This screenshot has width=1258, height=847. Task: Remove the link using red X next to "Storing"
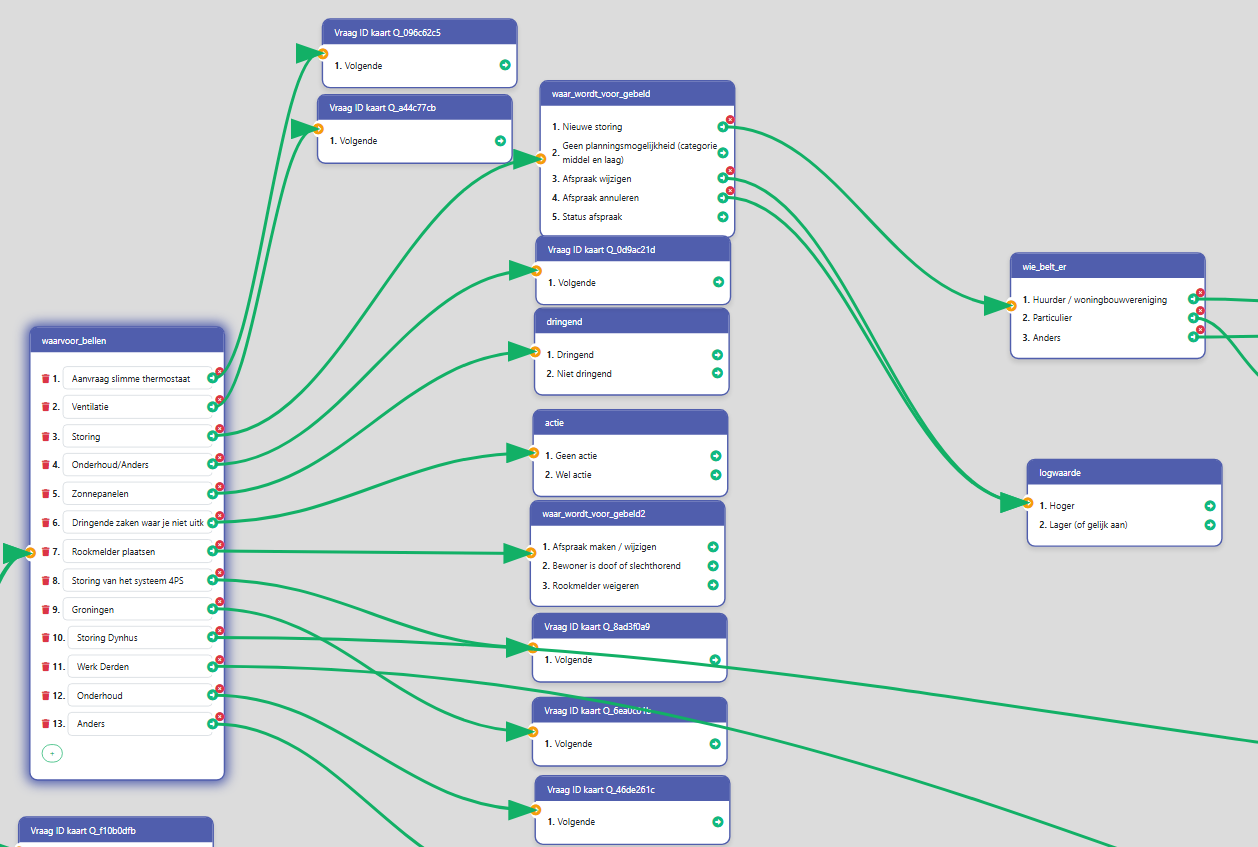[220, 428]
